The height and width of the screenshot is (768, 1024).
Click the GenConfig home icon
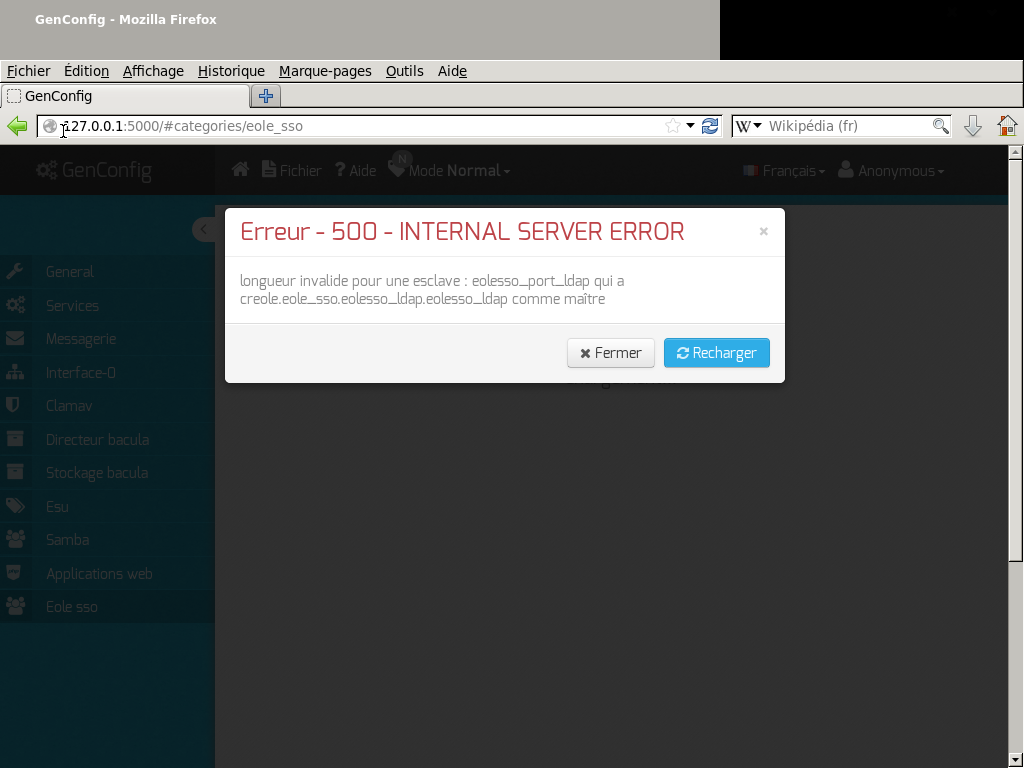click(x=240, y=170)
